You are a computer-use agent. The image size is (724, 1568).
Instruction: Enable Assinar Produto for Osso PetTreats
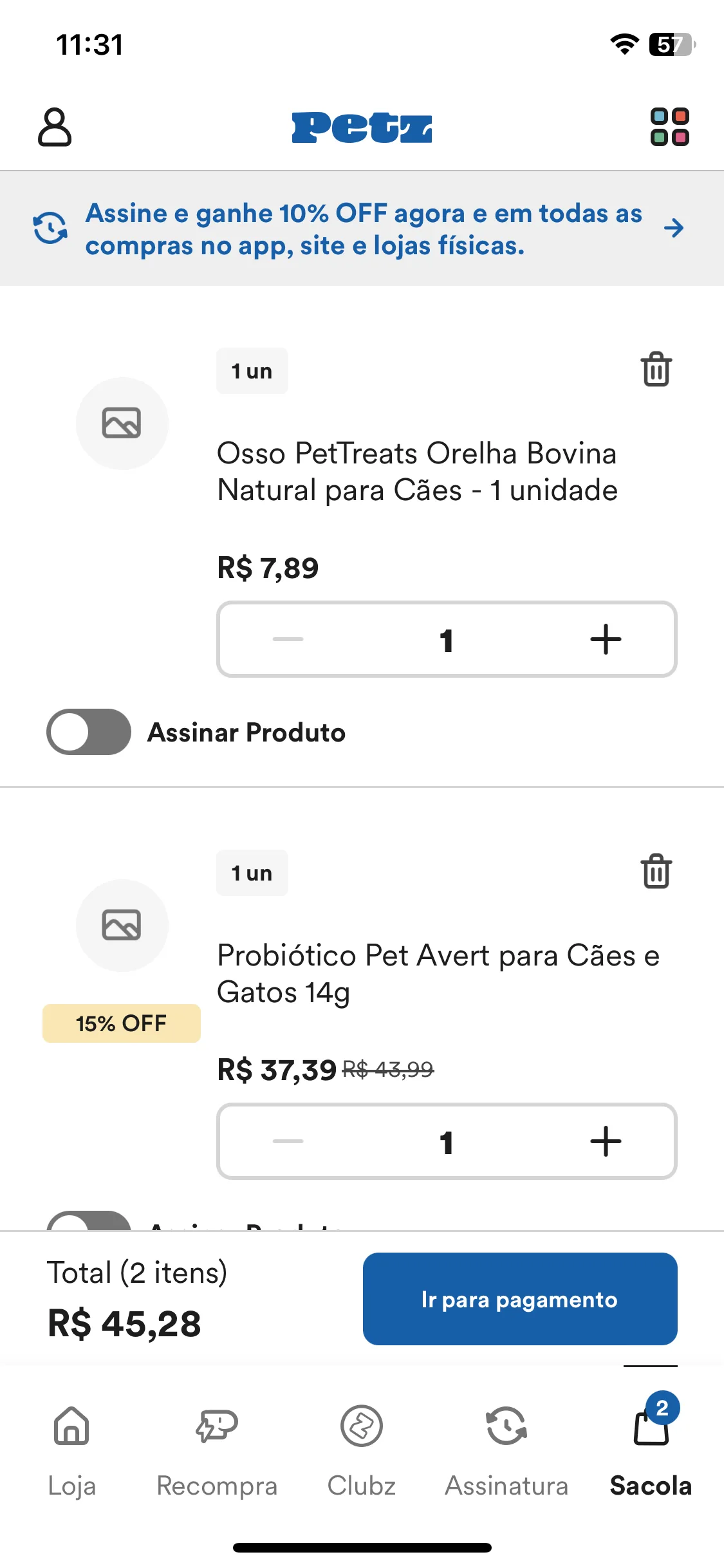[88, 732]
